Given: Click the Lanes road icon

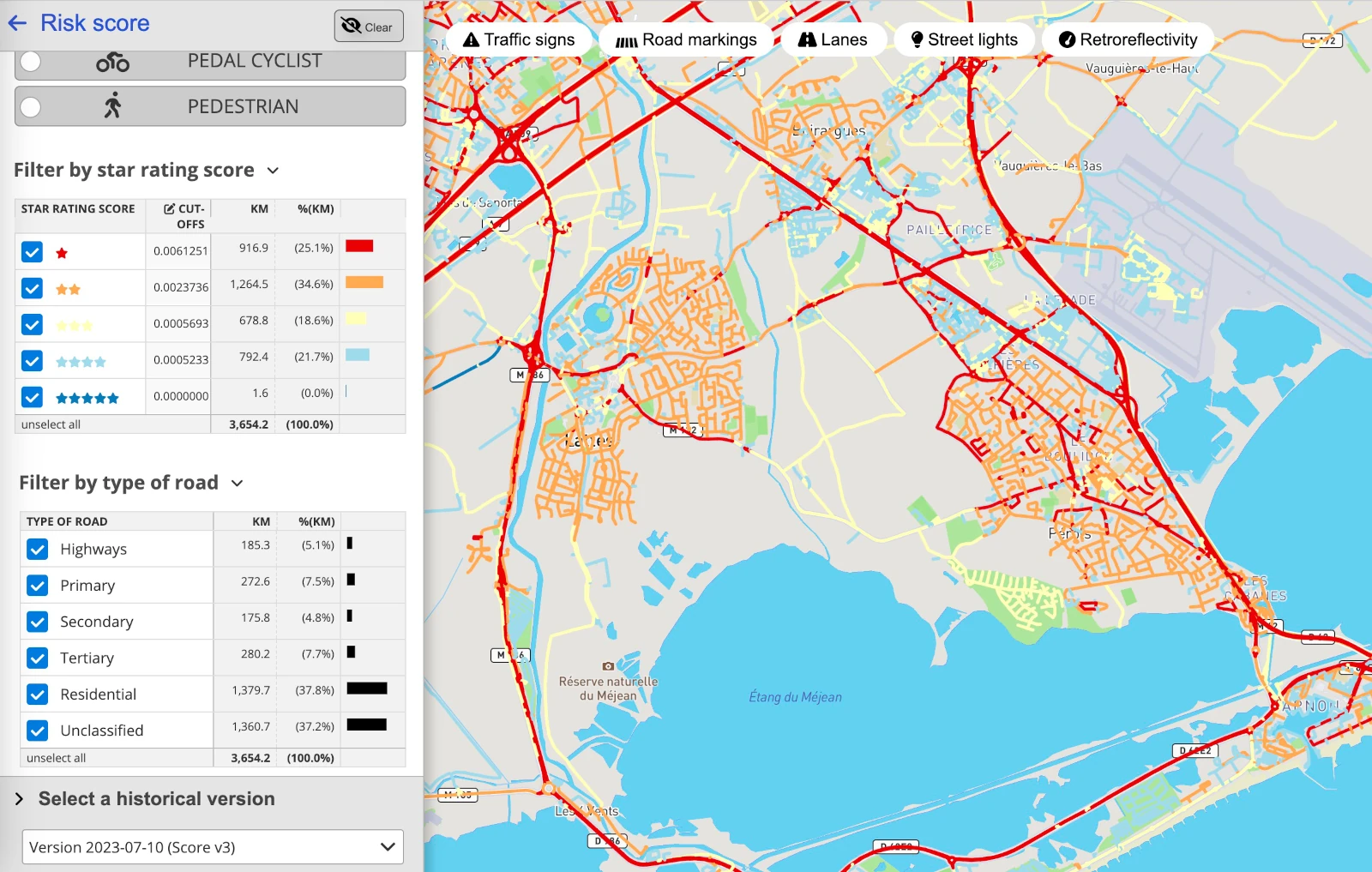Looking at the screenshot, I should [807, 40].
